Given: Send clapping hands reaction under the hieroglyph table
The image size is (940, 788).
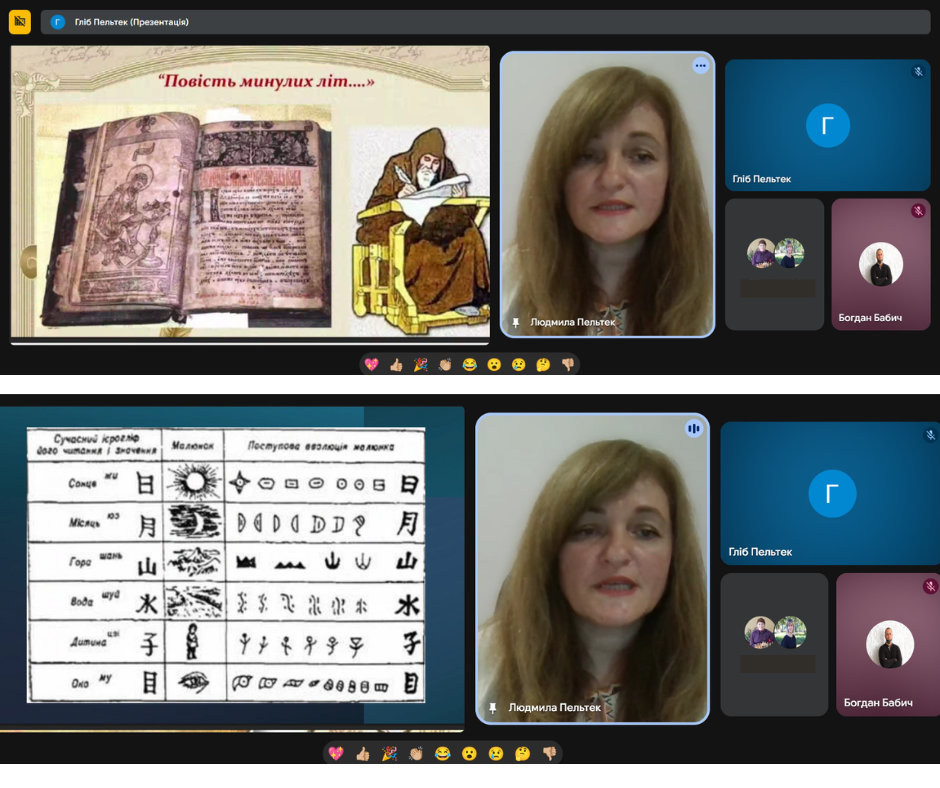Looking at the screenshot, I should 416,753.
